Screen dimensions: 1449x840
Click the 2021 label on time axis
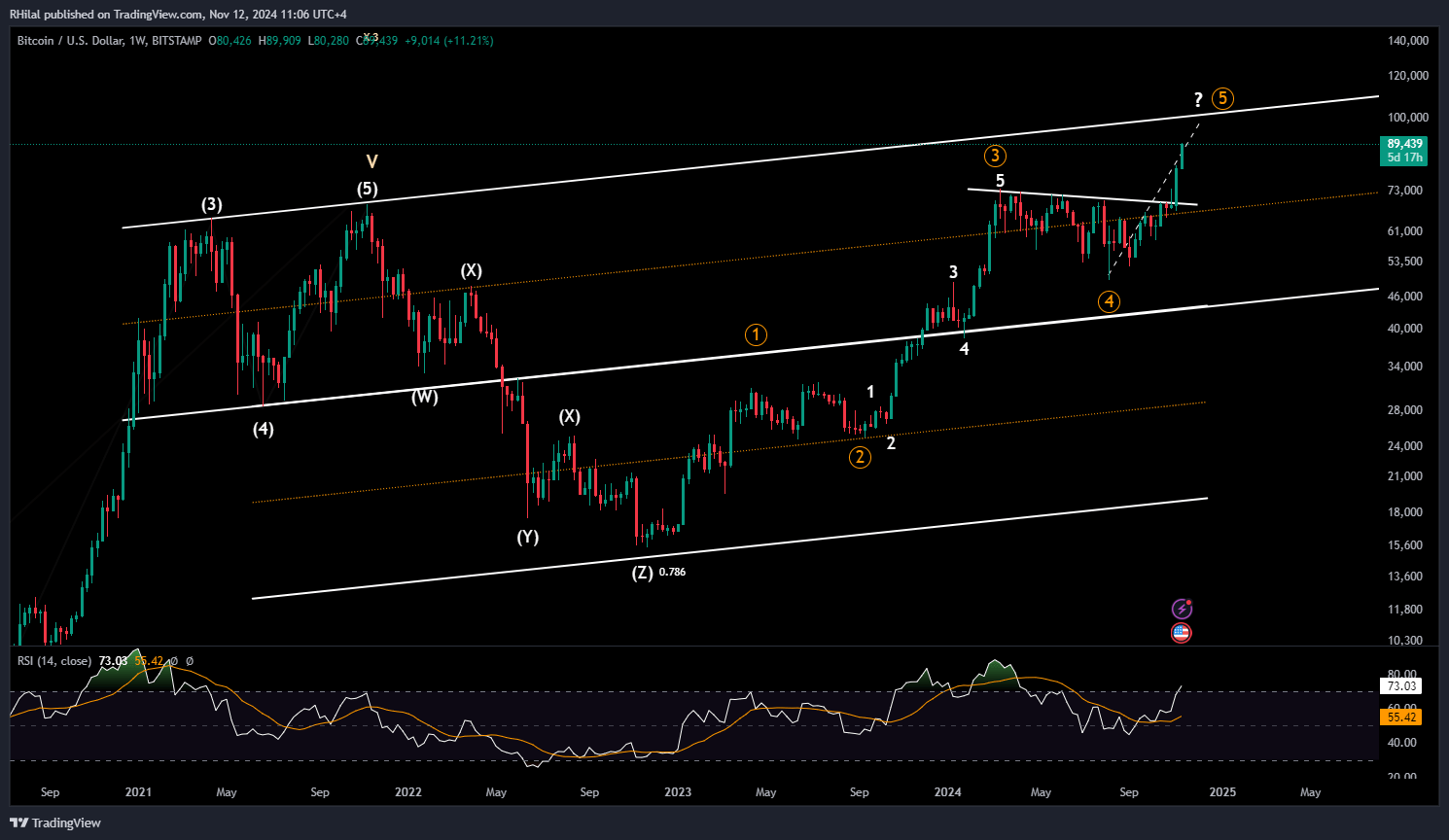click(x=138, y=792)
